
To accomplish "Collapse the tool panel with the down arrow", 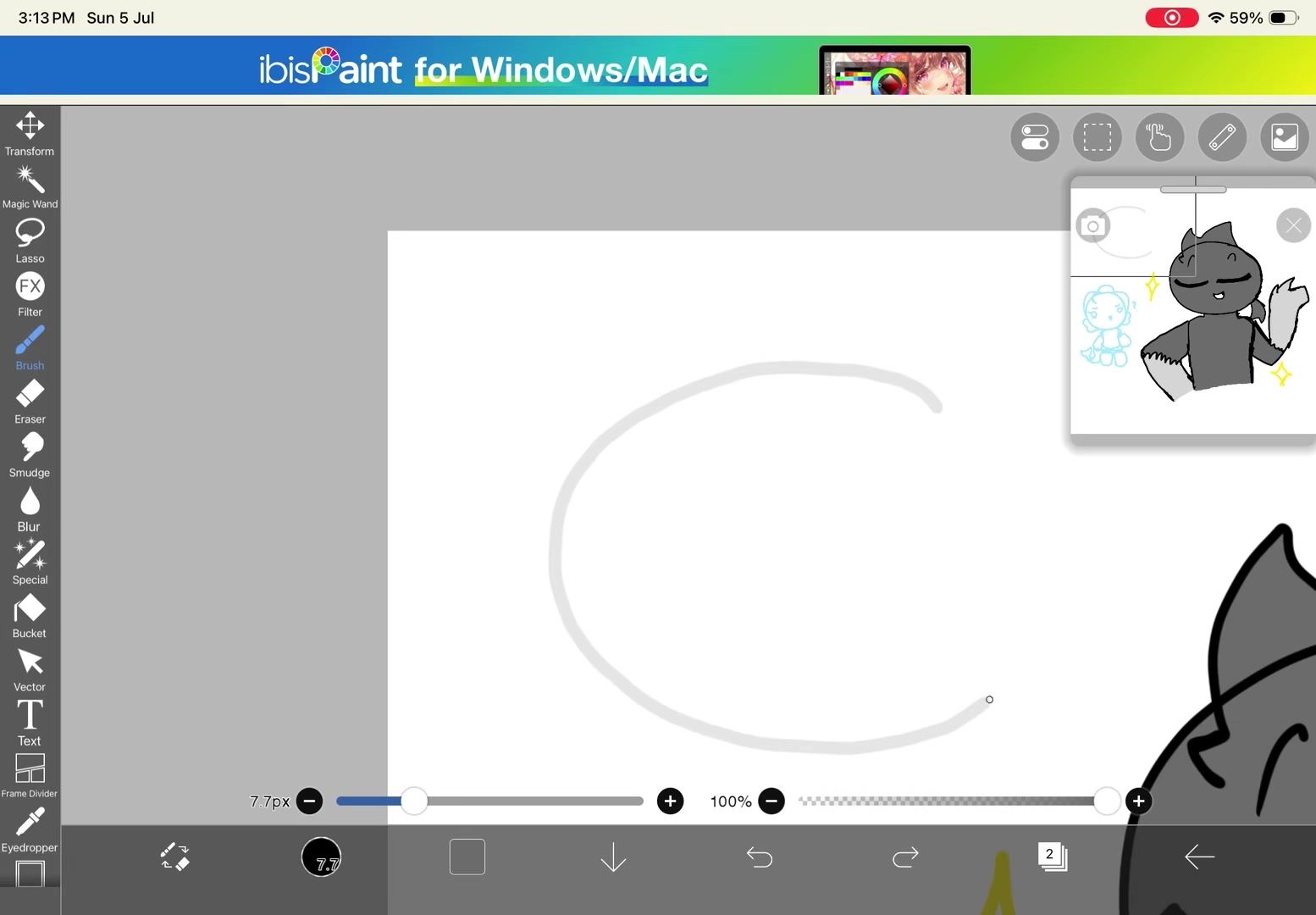I will [613, 857].
